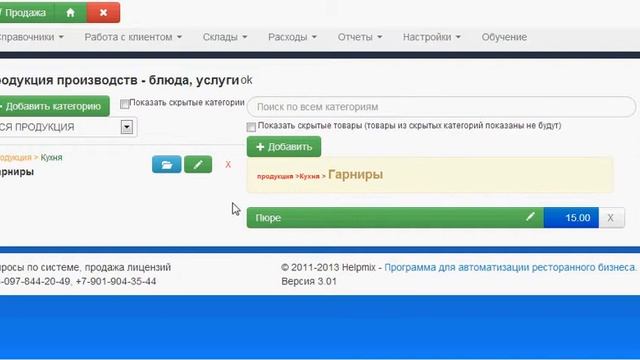Edit Гарниры category with pencil icon
The width and height of the screenshot is (640, 360).
click(x=198, y=164)
